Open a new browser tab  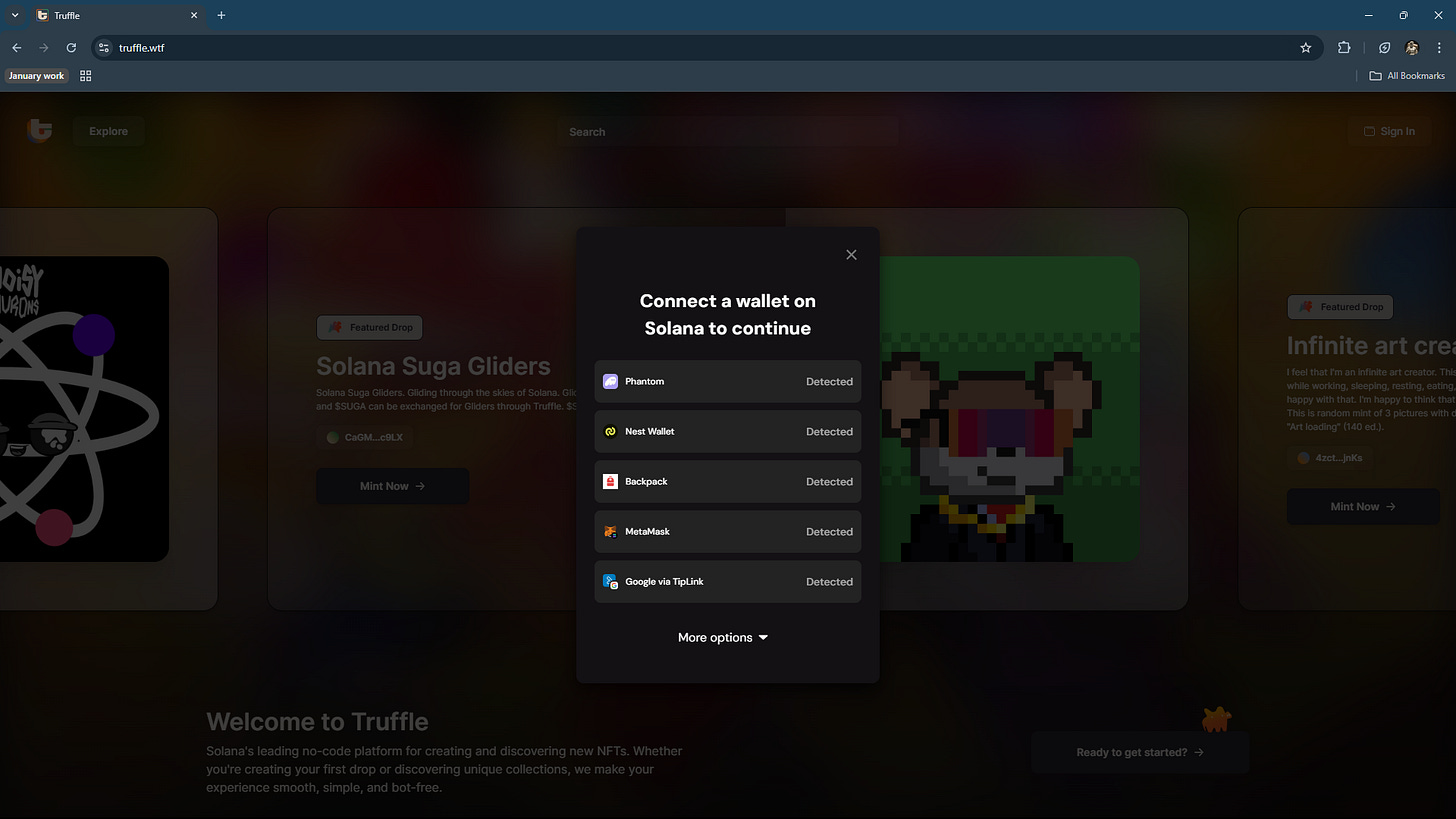pos(221,15)
